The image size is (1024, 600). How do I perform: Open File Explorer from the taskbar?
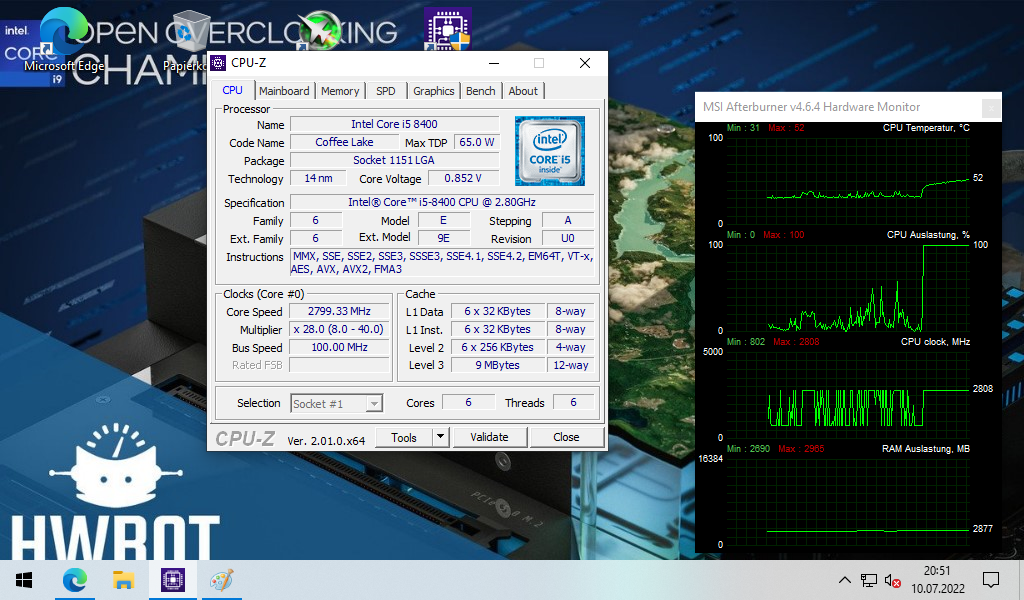click(x=123, y=580)
